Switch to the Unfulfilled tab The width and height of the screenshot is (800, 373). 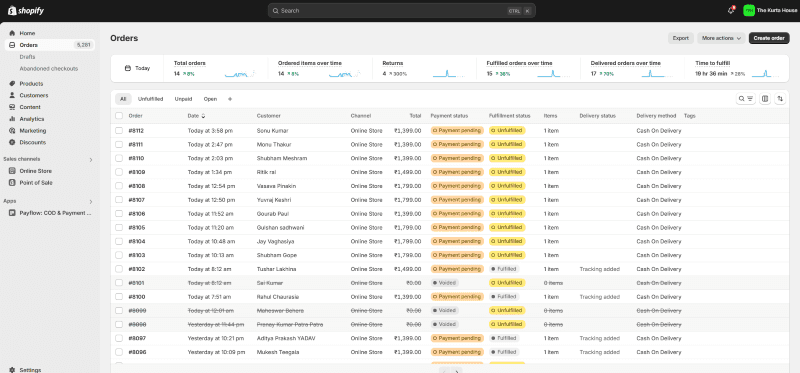pyautogui.click(x=151, y=99)
